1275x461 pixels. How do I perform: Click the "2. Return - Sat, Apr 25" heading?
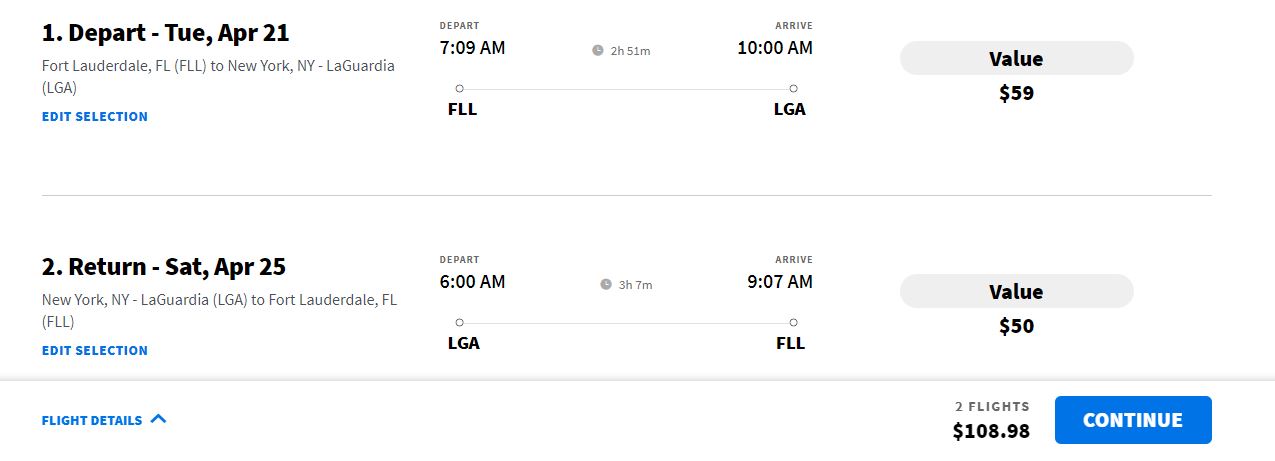pyautogui.click(x=163, y=267)
